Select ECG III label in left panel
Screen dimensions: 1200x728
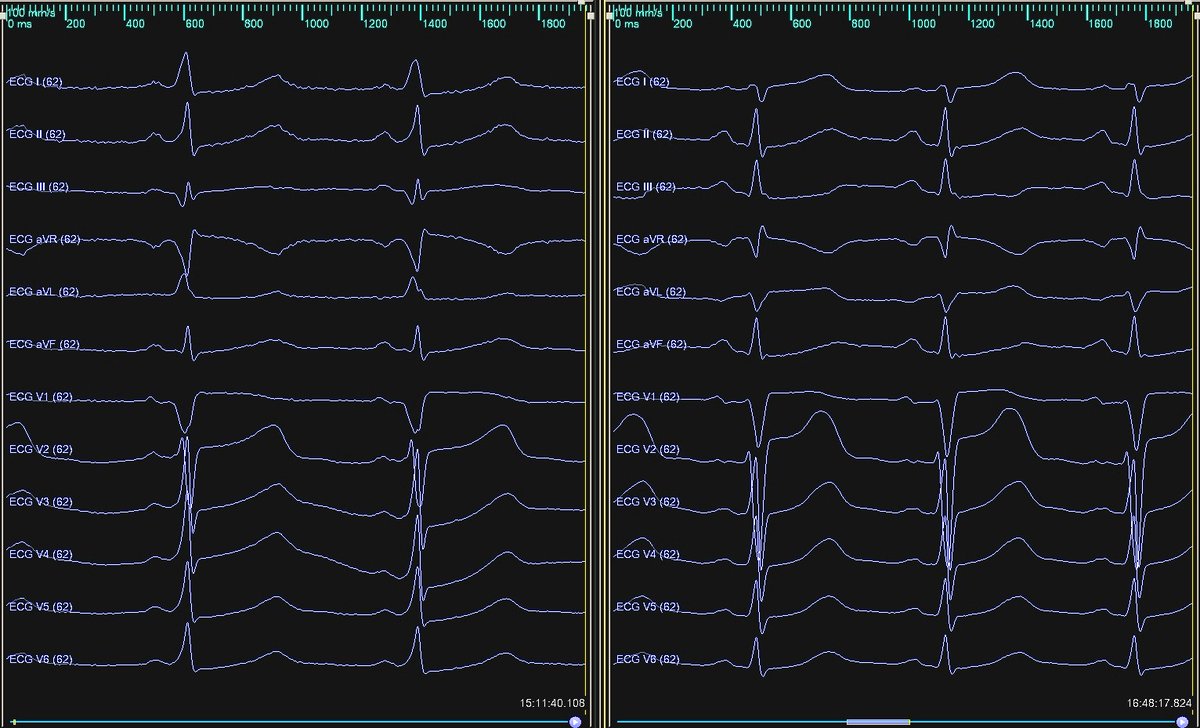tap(38, 187)
